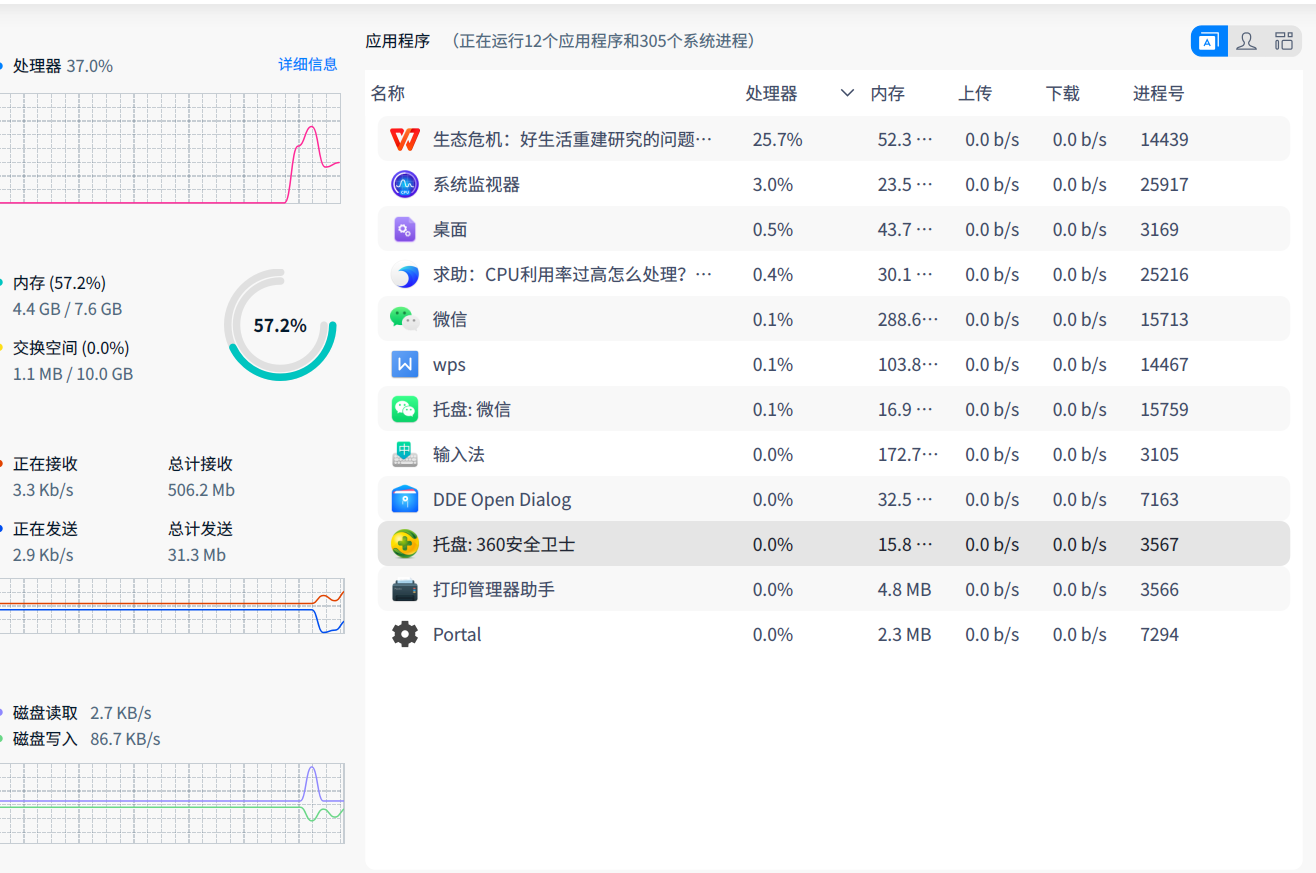Viewport: 1316px width, 873px height.
Task: Click the 打印管理器助手 printer icon
Action: tap(404, 589)
